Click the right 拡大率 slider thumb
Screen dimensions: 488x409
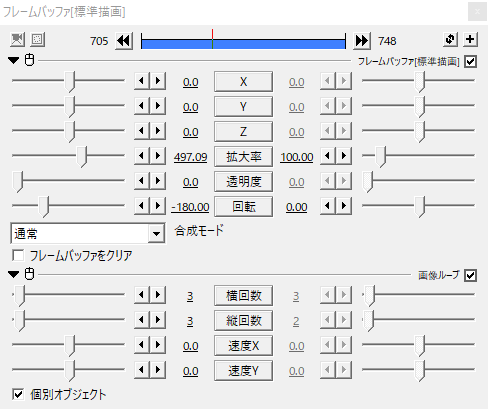(381, 157)
